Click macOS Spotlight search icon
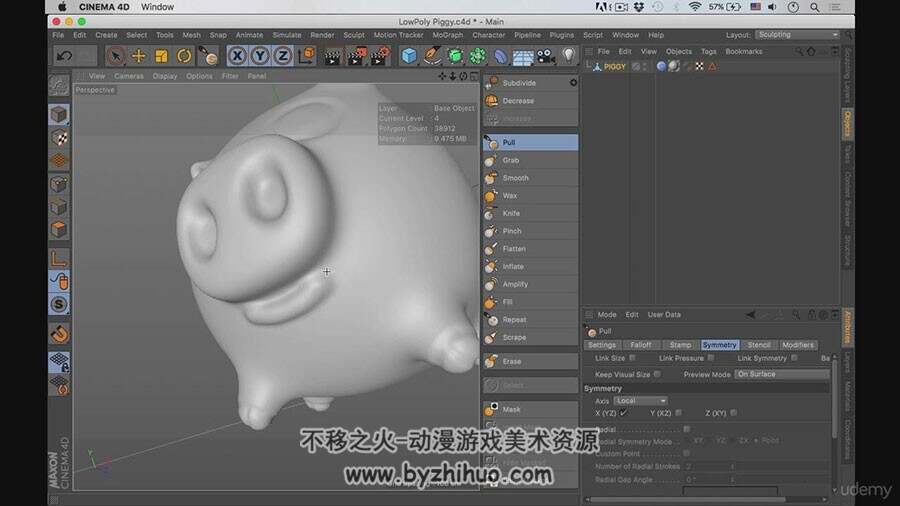Screen dimensions: 900x506 tap(814, 7)
